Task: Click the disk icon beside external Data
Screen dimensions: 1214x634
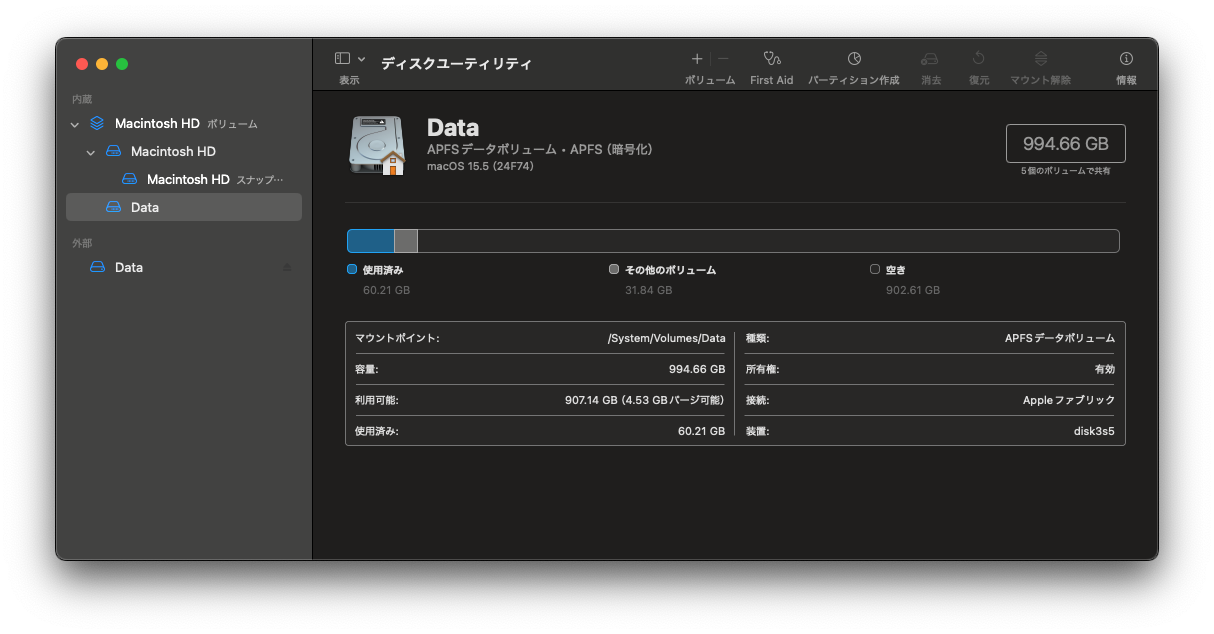Action: (97, 267)
